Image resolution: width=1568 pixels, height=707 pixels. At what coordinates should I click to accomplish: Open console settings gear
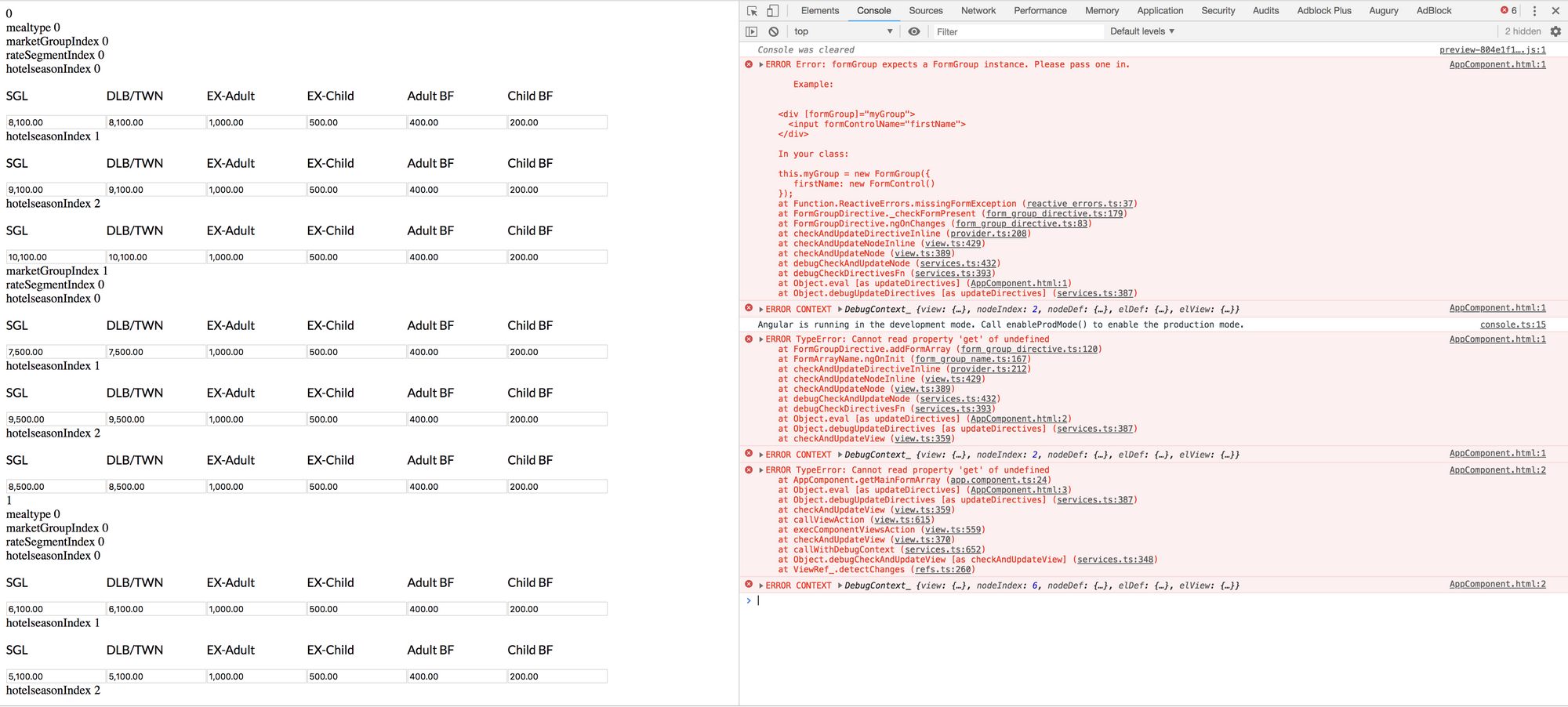1555,31
